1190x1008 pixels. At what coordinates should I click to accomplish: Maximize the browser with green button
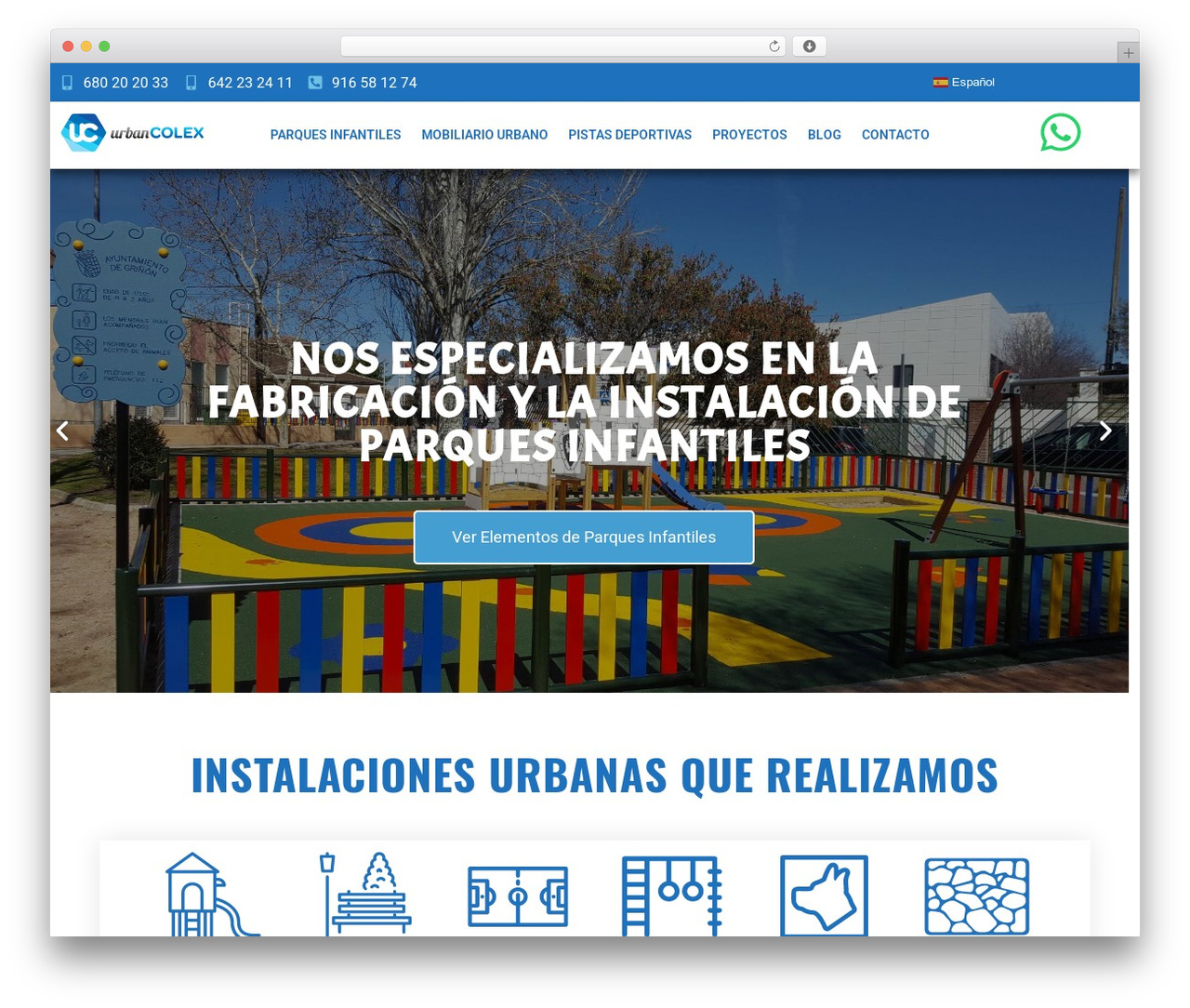(104, 46)
